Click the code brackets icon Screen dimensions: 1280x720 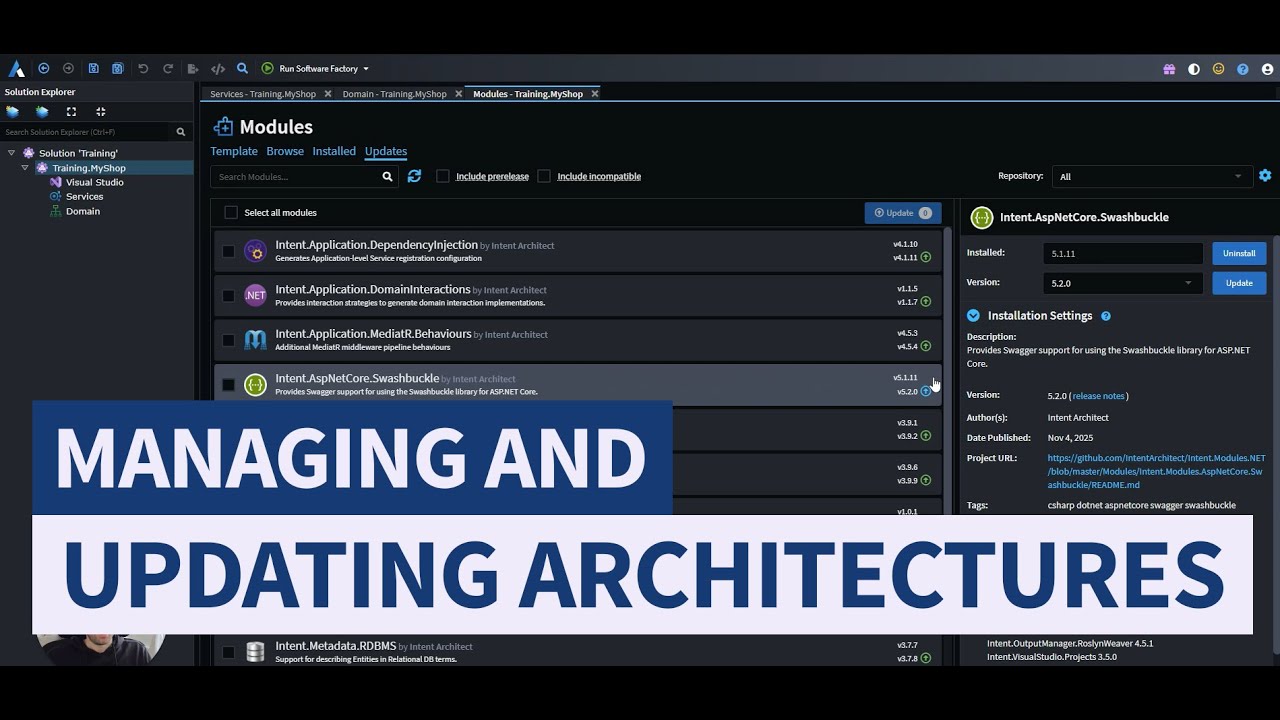coord(218,69)
